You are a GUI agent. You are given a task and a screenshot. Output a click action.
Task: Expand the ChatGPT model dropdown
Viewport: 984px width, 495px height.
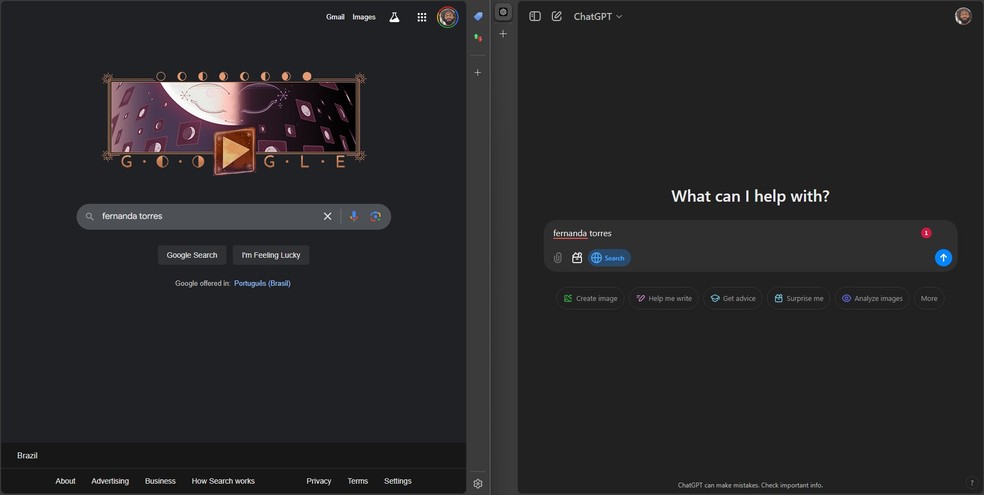coord(597,16)
